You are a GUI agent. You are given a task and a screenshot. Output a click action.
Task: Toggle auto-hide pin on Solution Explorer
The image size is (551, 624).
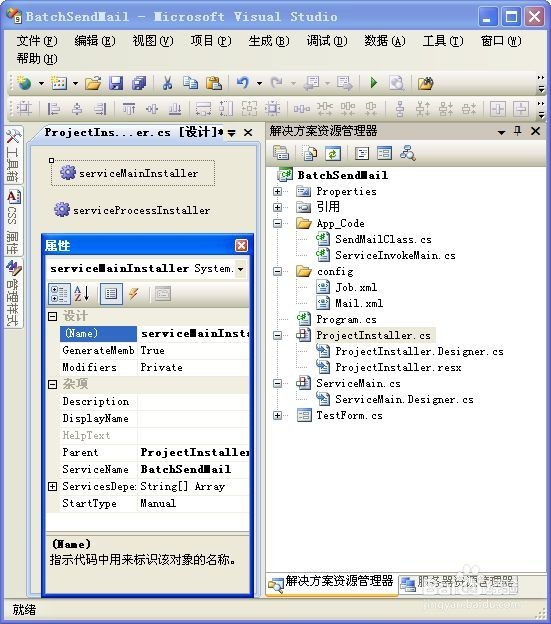pyautogui.click(x=518, y=131)
